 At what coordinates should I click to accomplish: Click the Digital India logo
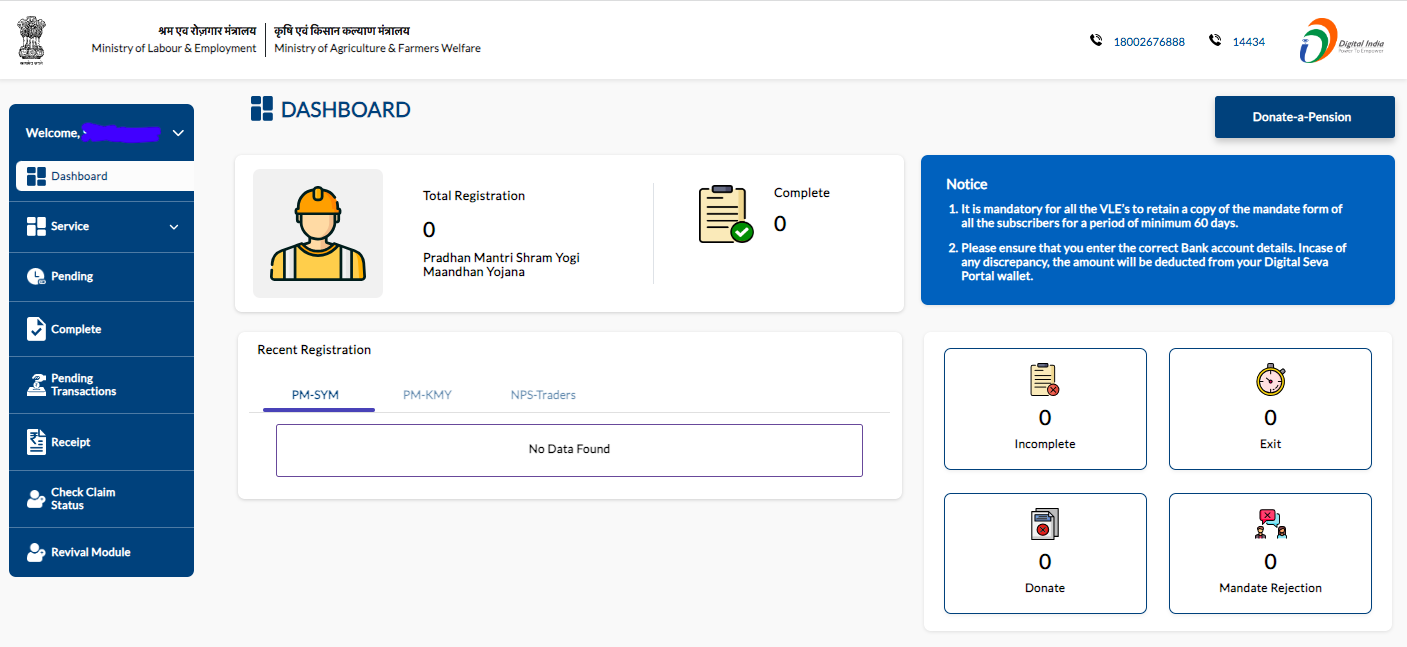pyautogui.click(x=1338, y=41)
